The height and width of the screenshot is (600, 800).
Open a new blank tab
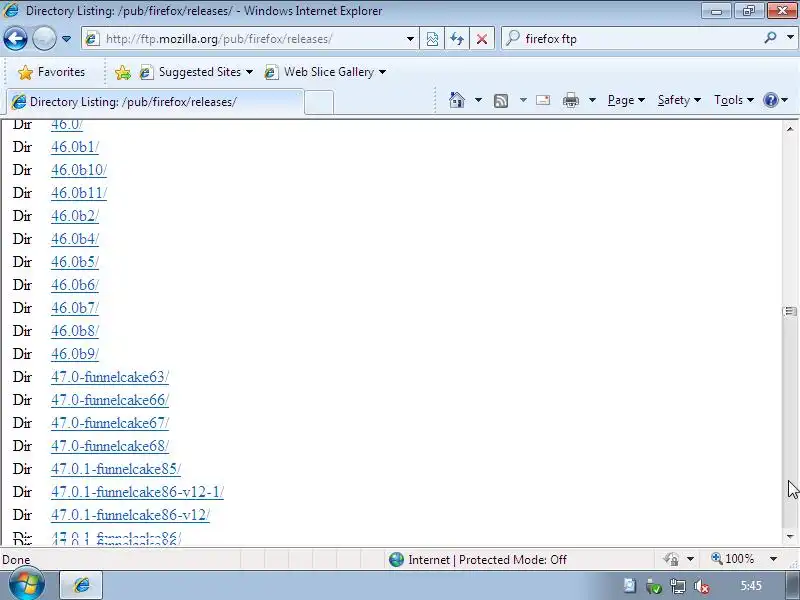click(319, 102)
